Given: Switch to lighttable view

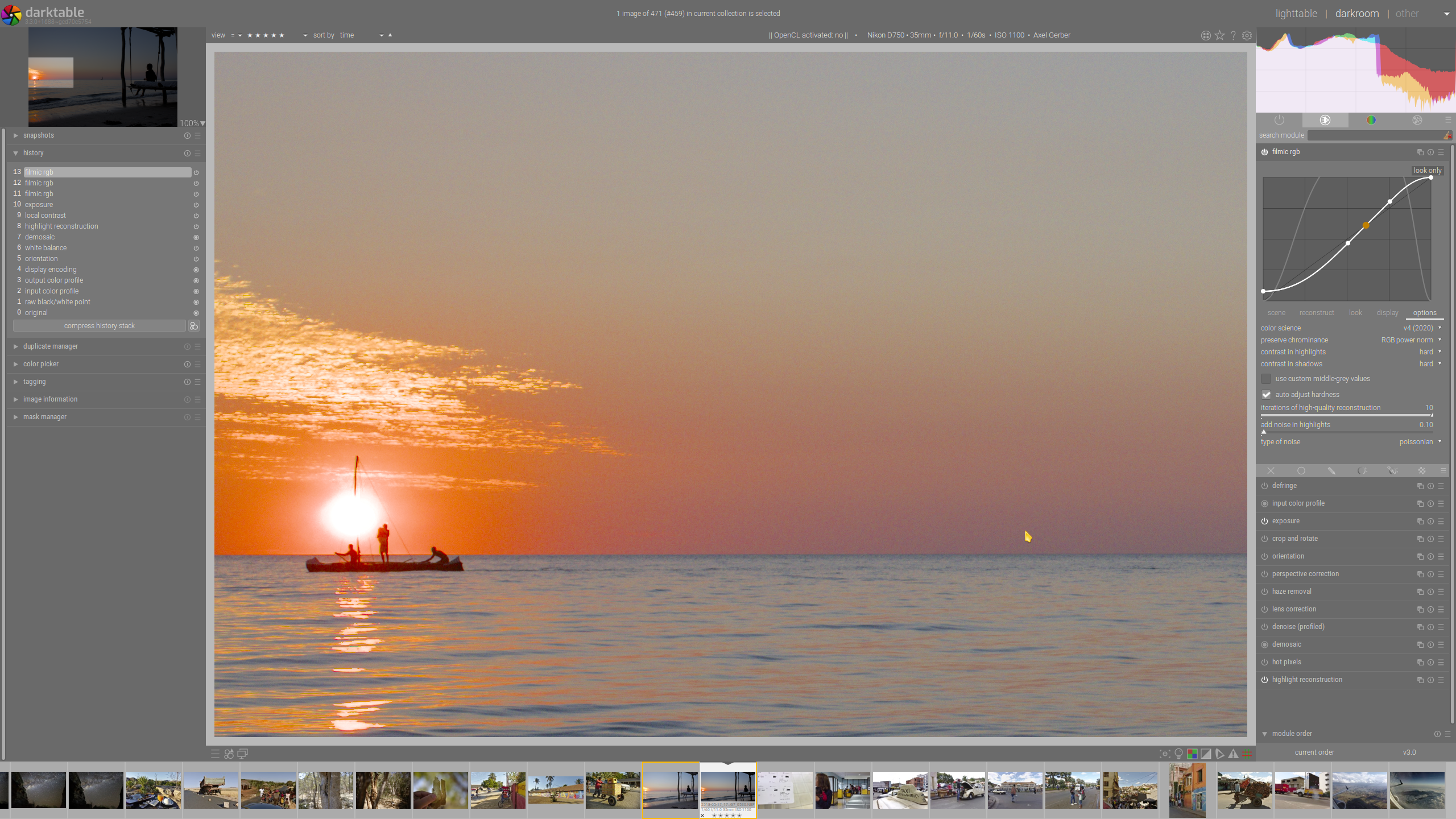Looking at the screenshot, I should pos(1296,14).
